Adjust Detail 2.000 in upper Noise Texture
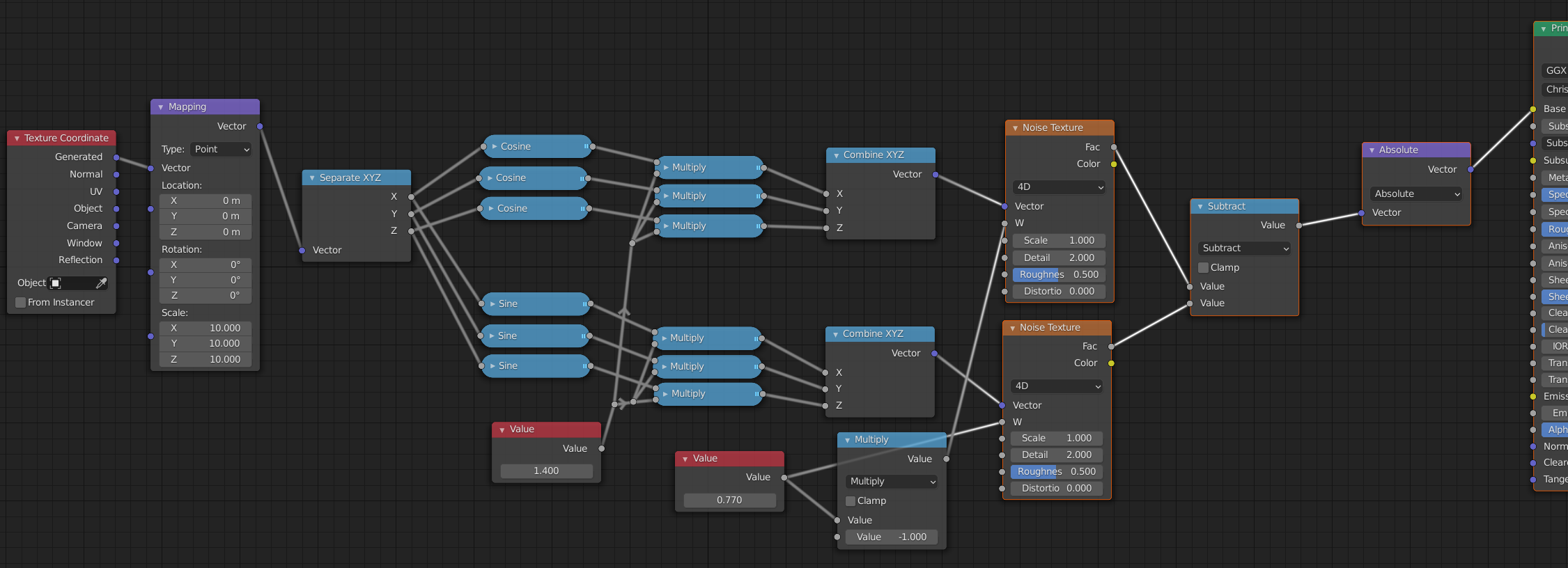This screenshot has width=1568, height=568. (1059, 258)
